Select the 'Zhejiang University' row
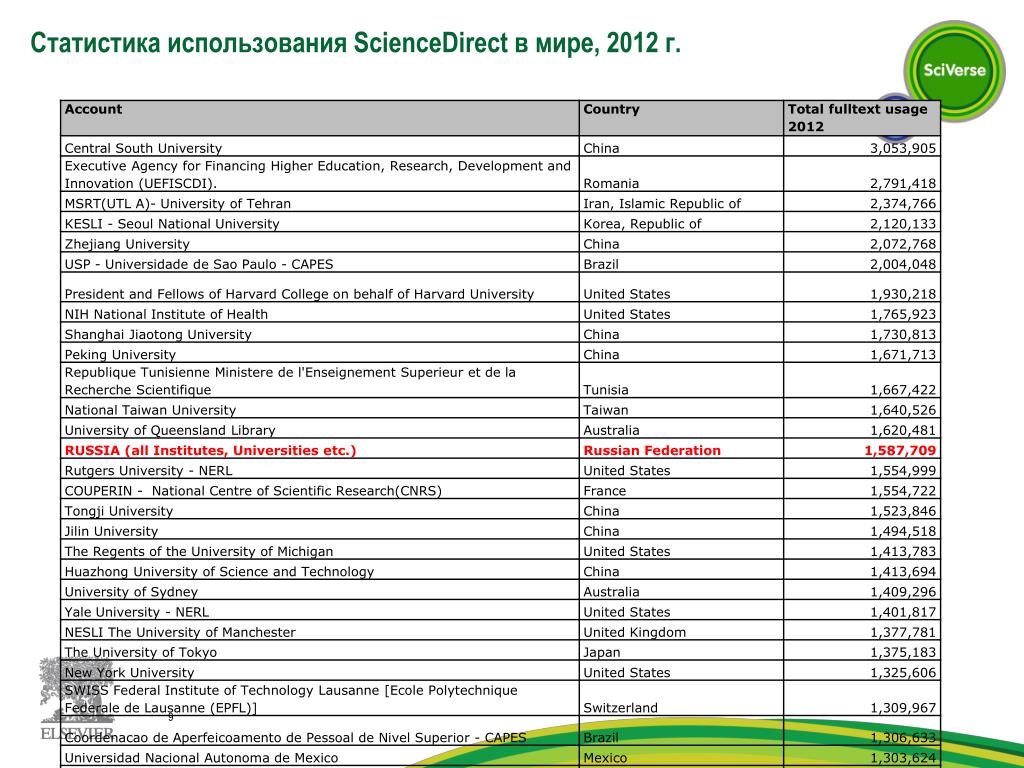The width and height of the screenshot is (1024, 768). click(500, 242)
